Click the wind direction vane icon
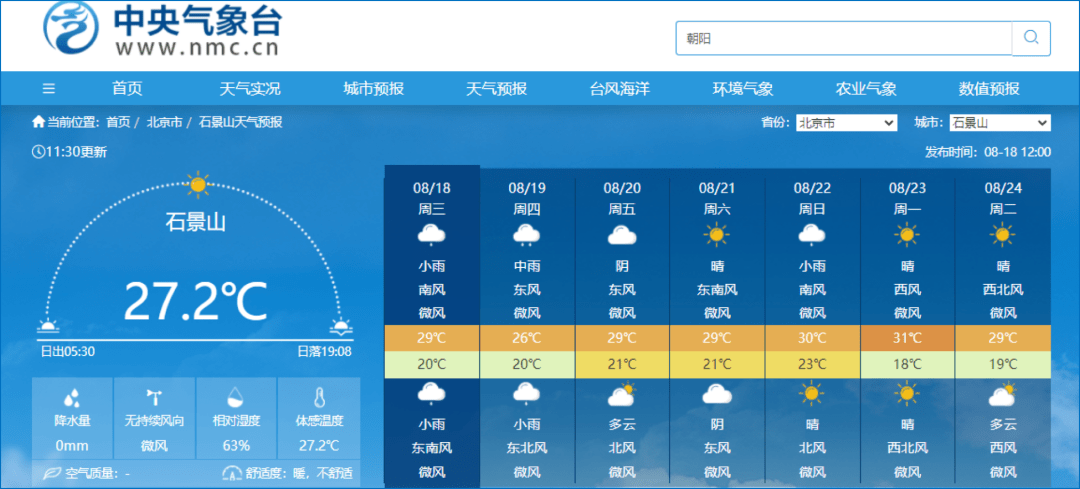1080x489 pixels. (x=154, y=397)
